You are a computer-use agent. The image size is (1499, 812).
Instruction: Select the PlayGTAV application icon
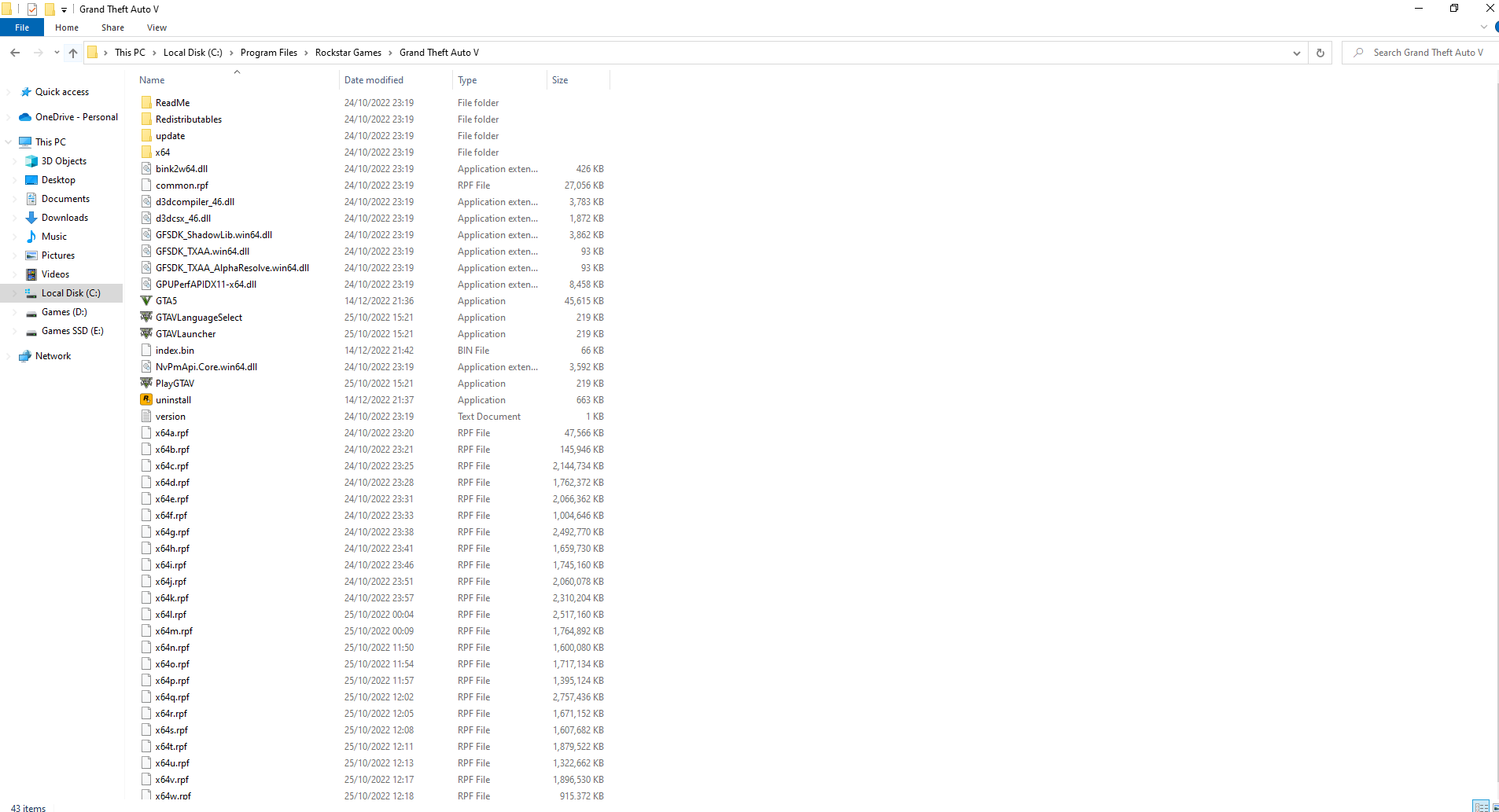(146, 384)
